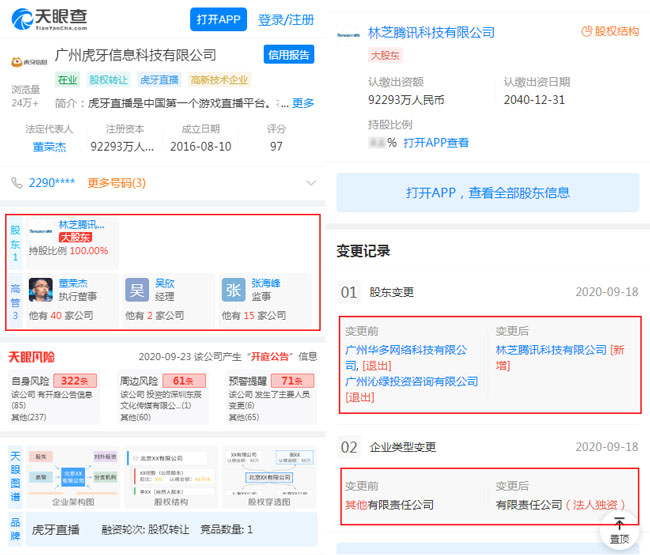Click the phone handset icon
650x555 pixels.
17,183
